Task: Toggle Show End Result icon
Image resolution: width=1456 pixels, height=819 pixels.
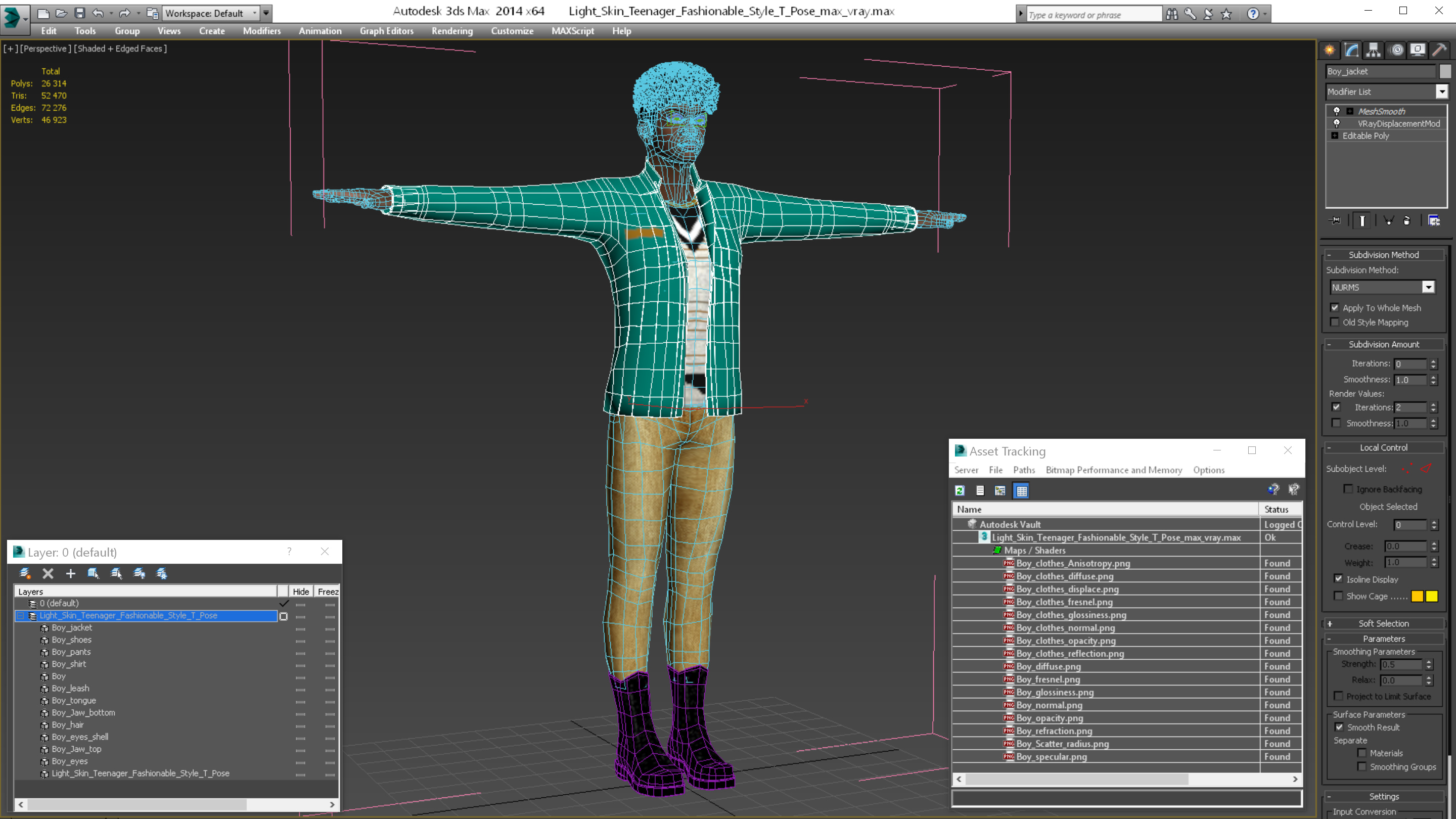Action: coord(1362,220)
